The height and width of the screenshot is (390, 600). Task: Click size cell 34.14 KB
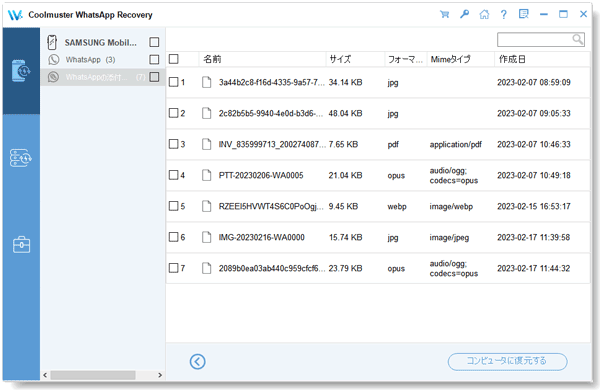pos(345,82)
